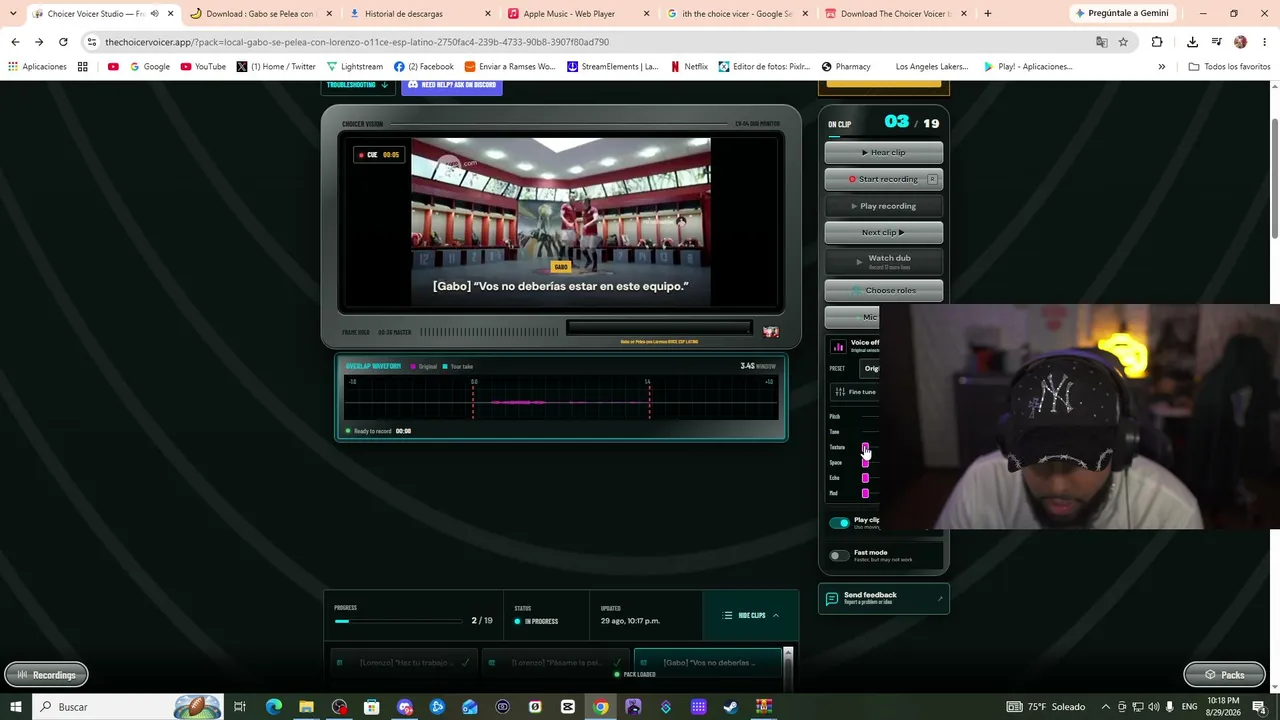Viewport: 1280px width, 720px height.
Task: Open the Windows notification center
Action: click(1259, 707)
